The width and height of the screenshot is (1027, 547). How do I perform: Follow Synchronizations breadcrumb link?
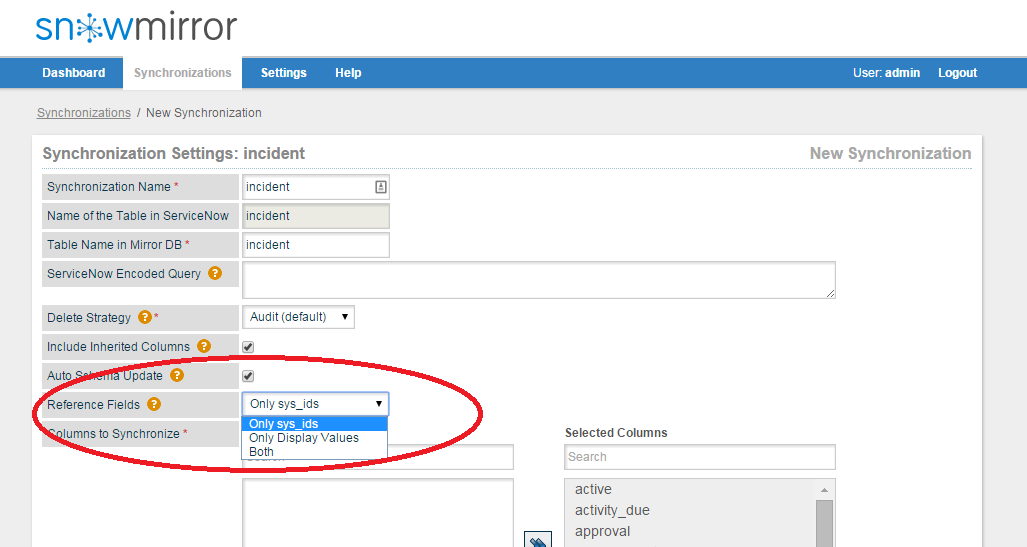tap(84, 113)
